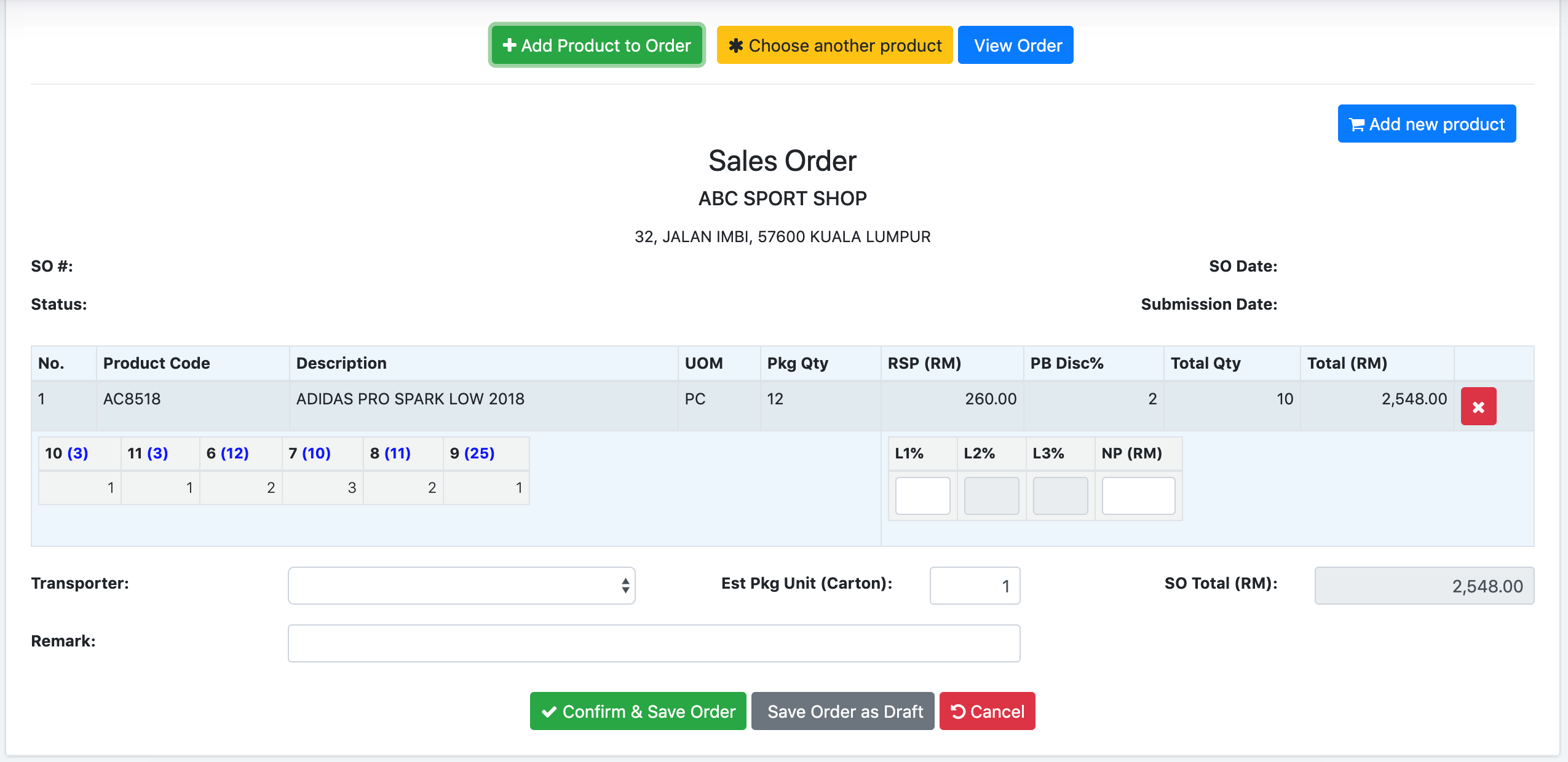1568x762 pixels.
Task: Click quantity cell under size 7
Action: tap(323, 488)
